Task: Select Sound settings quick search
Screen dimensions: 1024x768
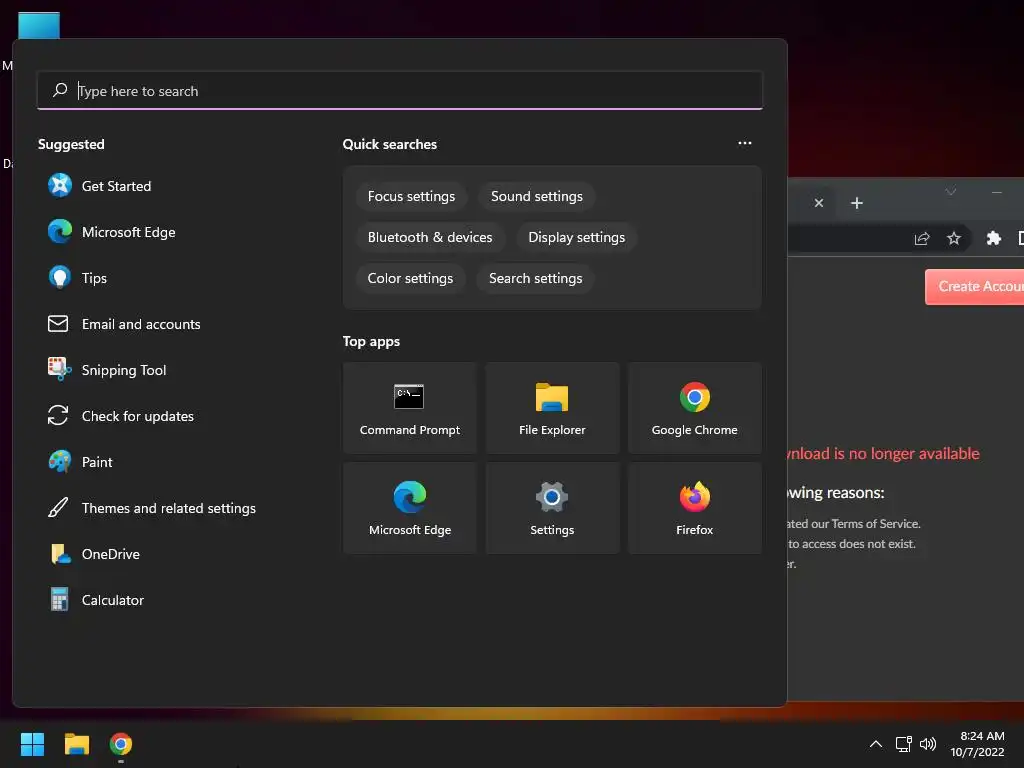Action: [x=537, y=197]
